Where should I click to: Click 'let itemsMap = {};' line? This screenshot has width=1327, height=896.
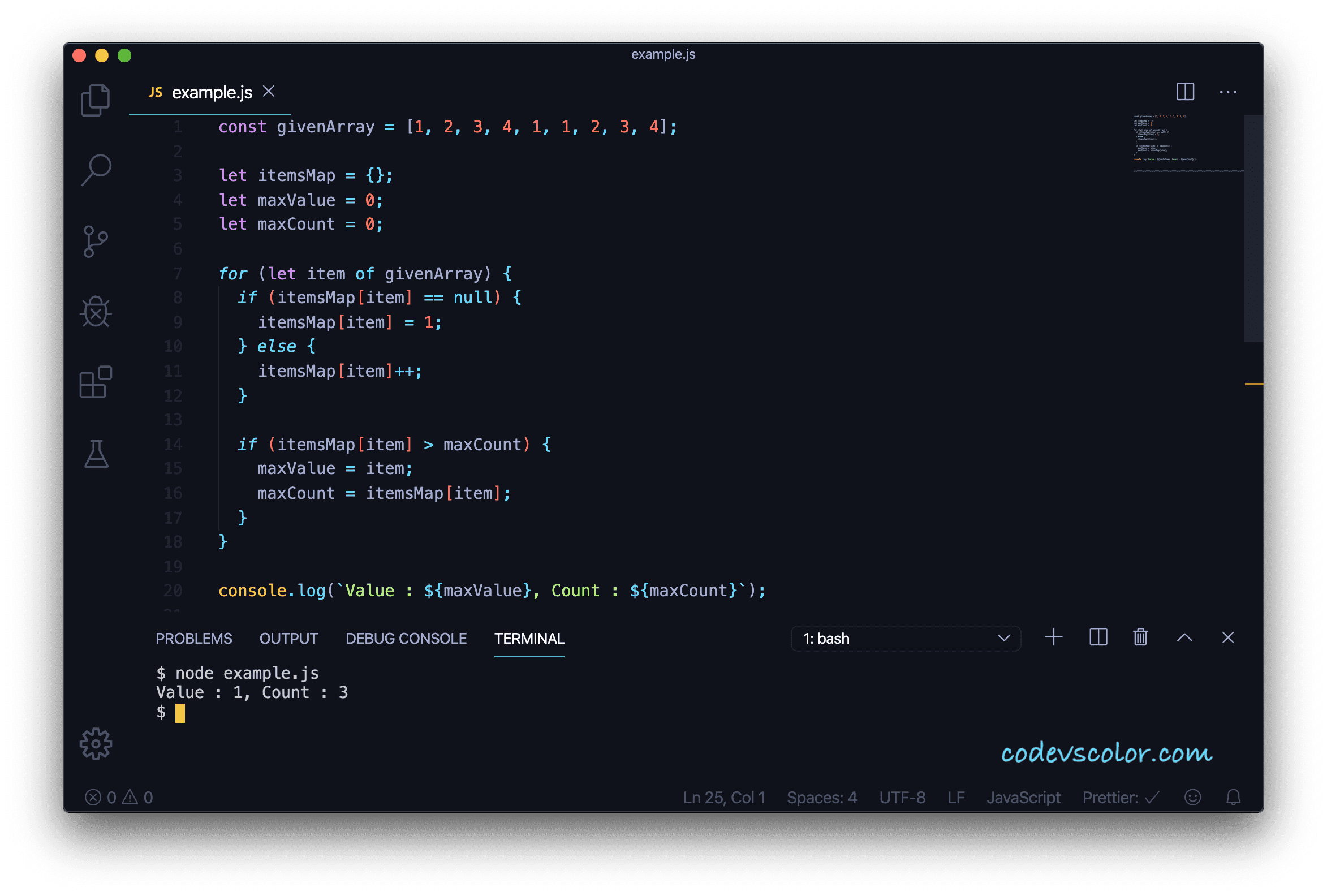pos(305,175)
